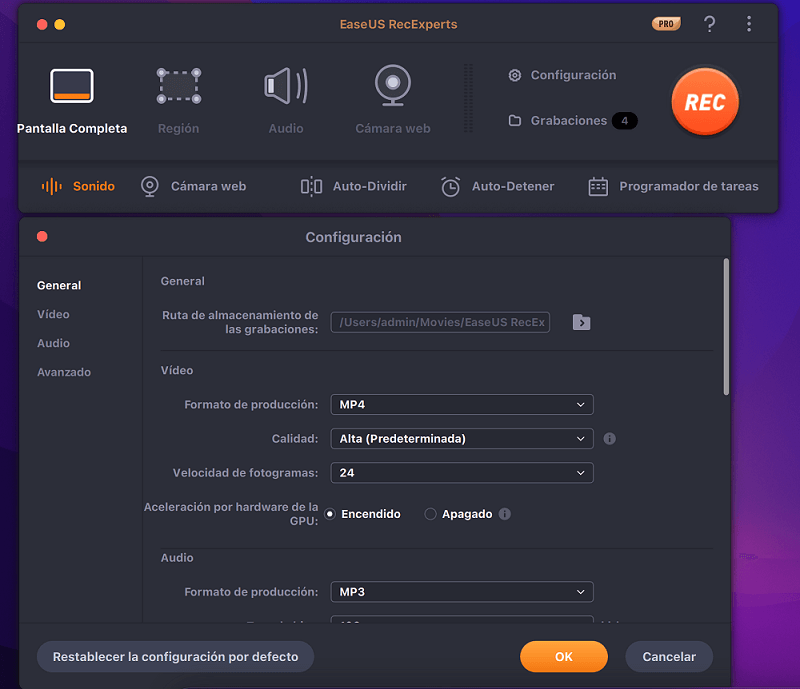Close the Configuración dialog red button
This screenshot has width=800, height=689.
tap(42, 236)
